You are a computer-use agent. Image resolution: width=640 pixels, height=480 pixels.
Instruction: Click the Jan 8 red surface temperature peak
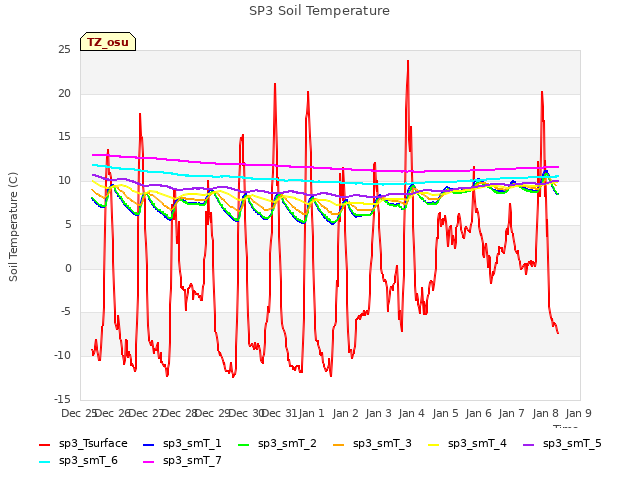[542, 92]
